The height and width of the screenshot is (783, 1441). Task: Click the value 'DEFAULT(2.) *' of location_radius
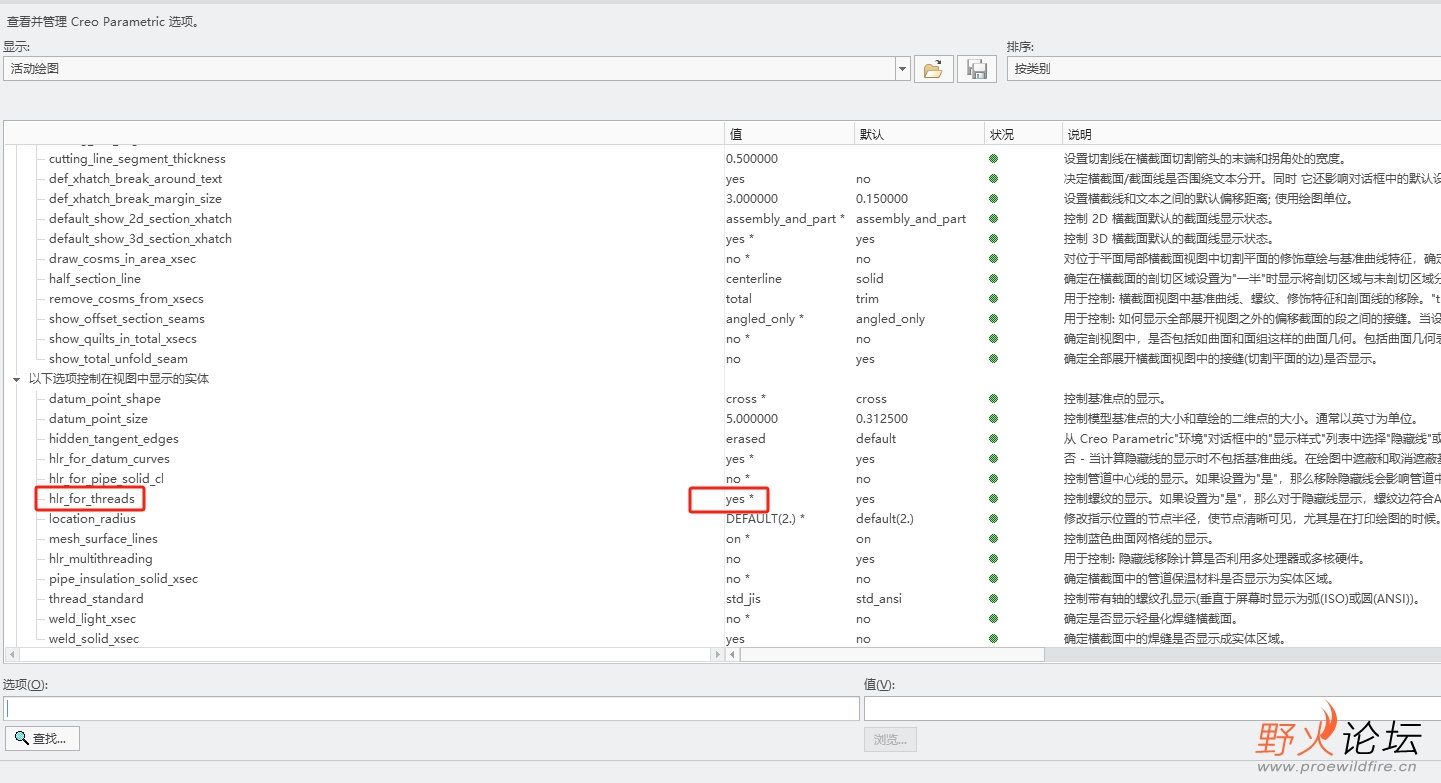click(x=765, y=519)
